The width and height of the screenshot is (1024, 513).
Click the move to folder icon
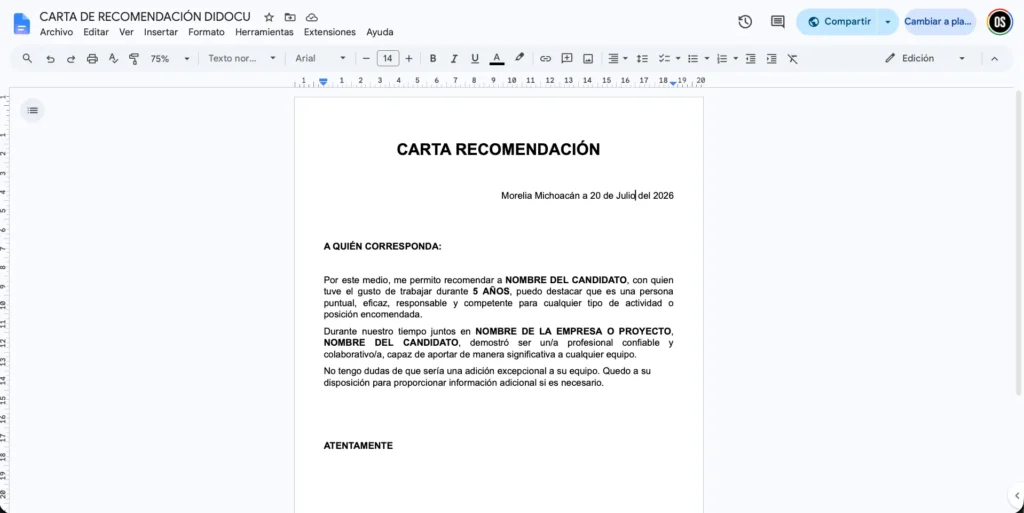coord(290,17)
